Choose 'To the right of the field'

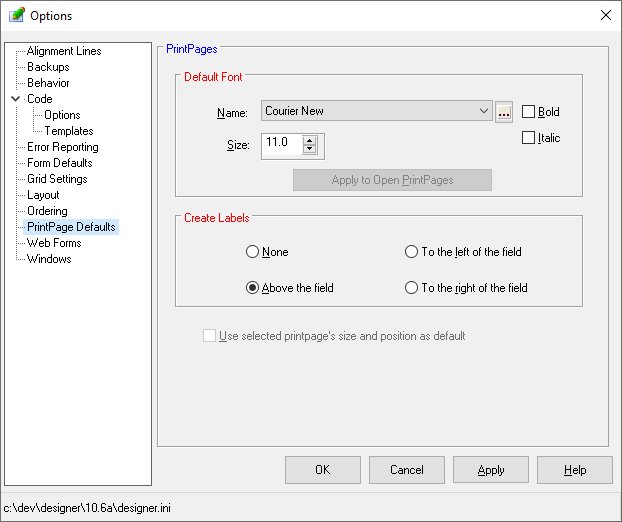411,288
